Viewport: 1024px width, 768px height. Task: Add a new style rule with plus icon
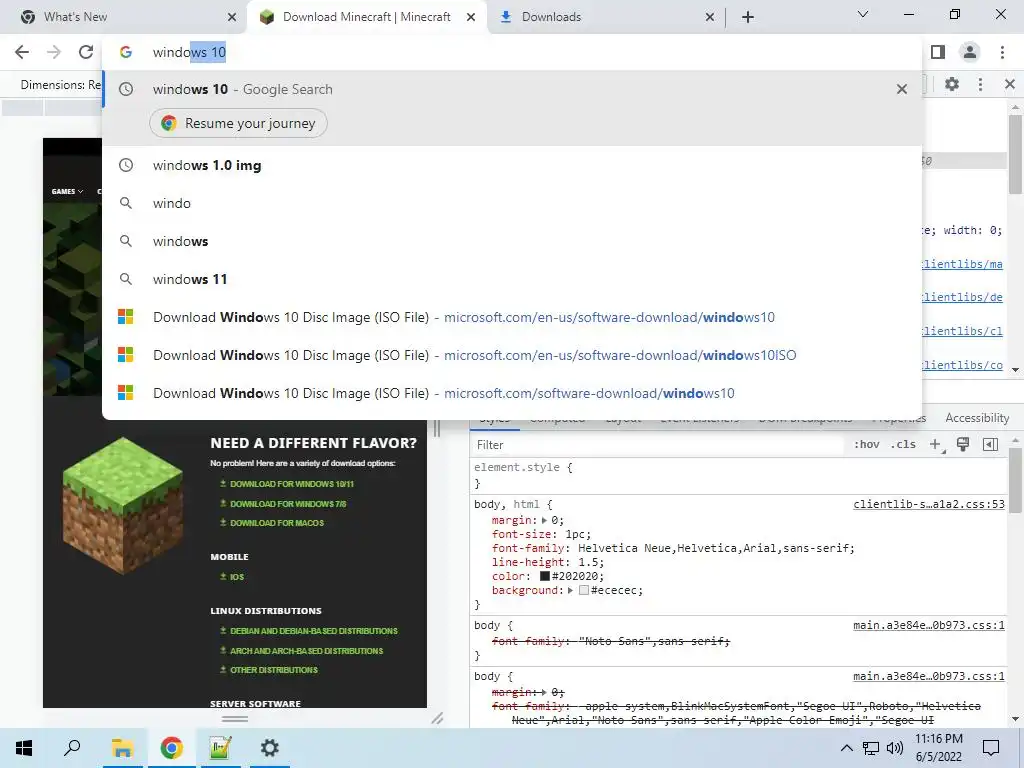pos(936,445)
